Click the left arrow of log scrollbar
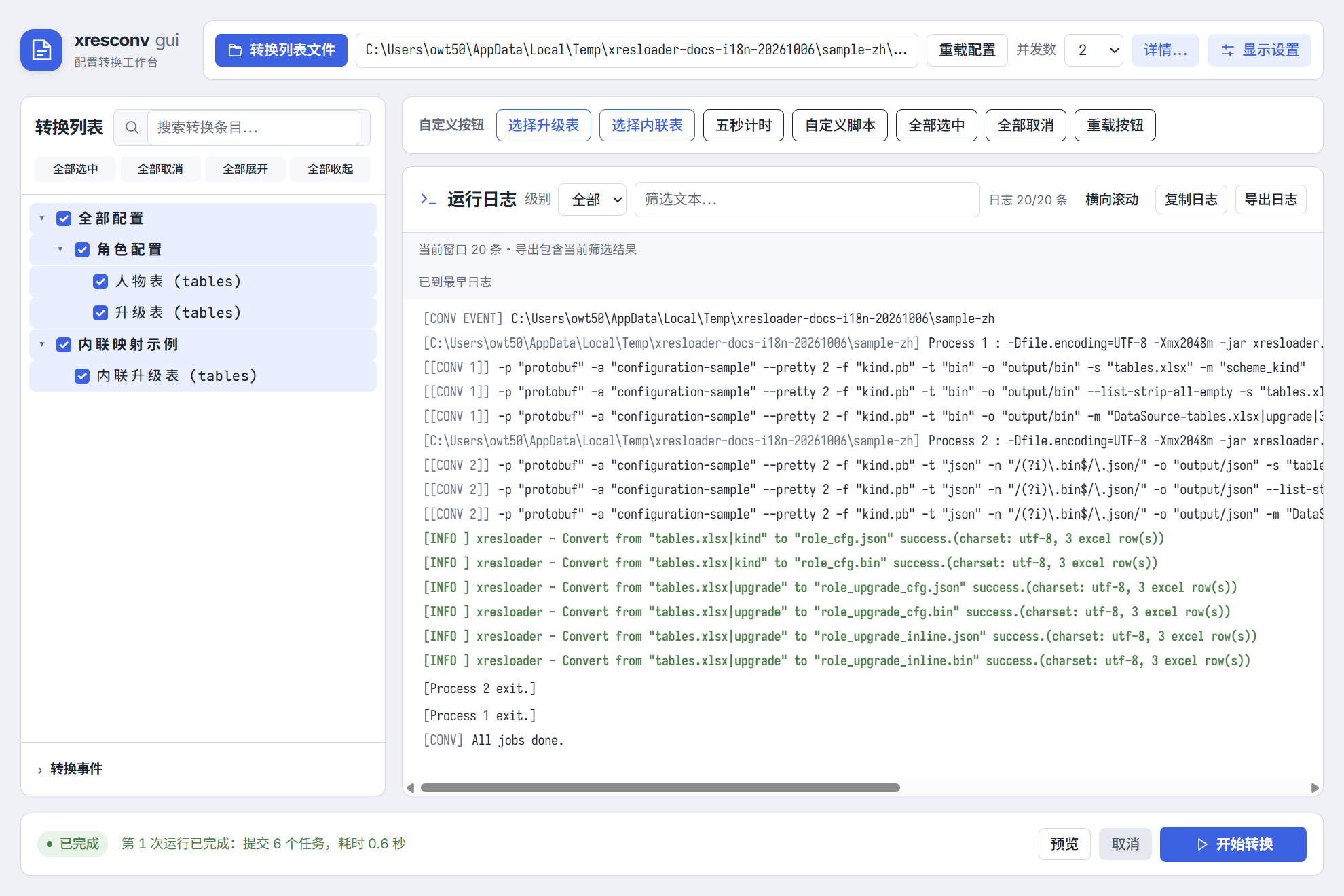This screenshot has width=1344, height=896. tap(410, 788)
